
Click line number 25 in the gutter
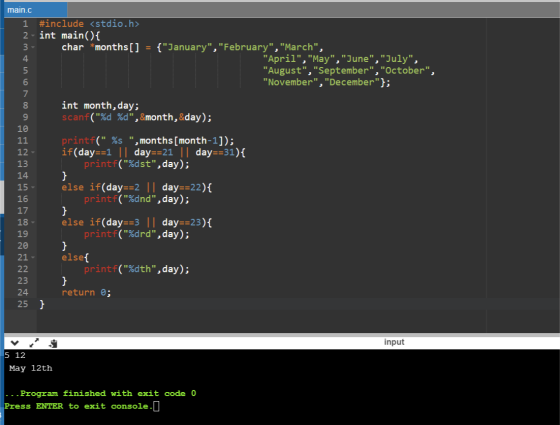(x=22, y=304)
